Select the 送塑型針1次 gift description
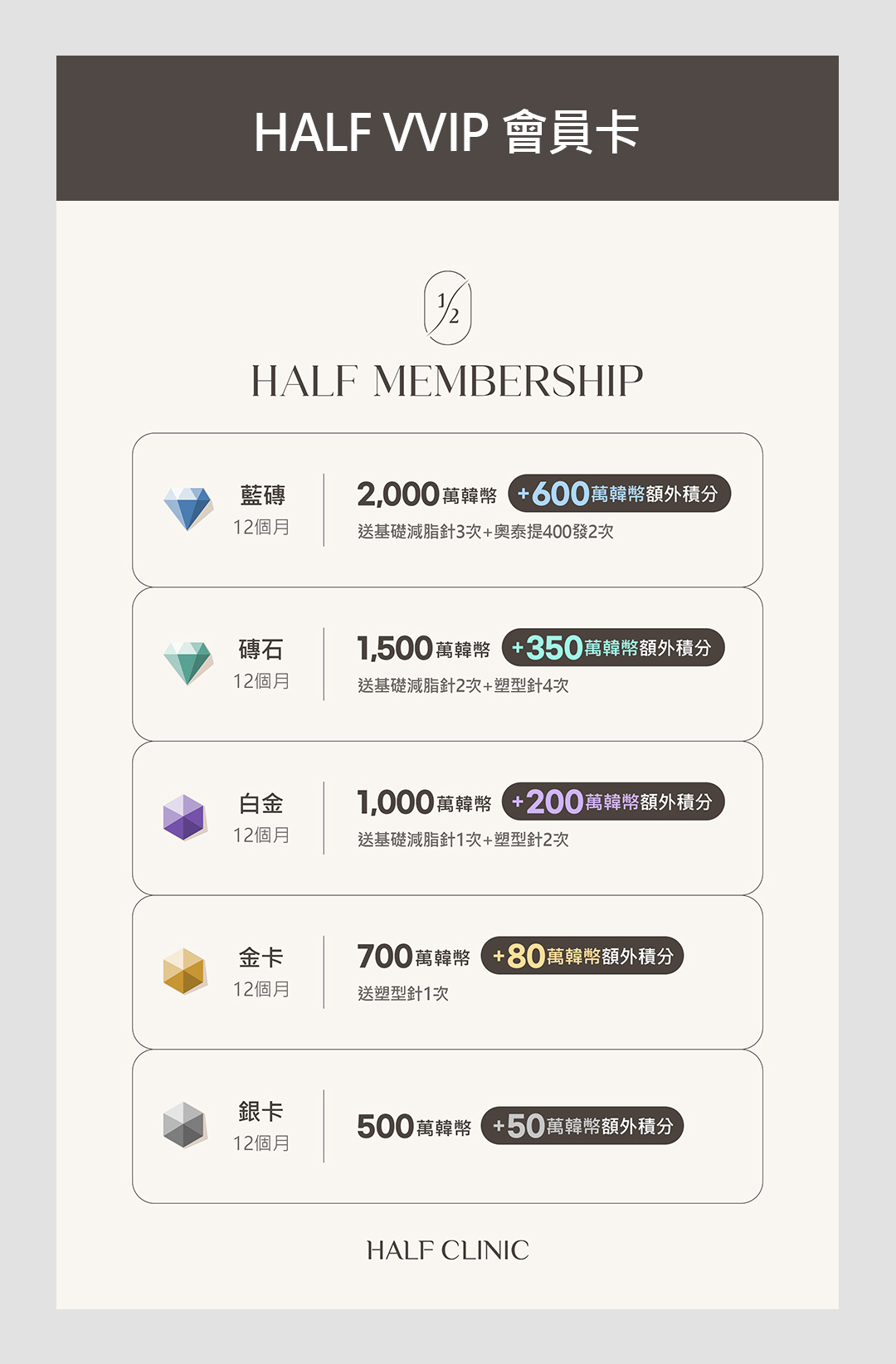 (403, 993)
